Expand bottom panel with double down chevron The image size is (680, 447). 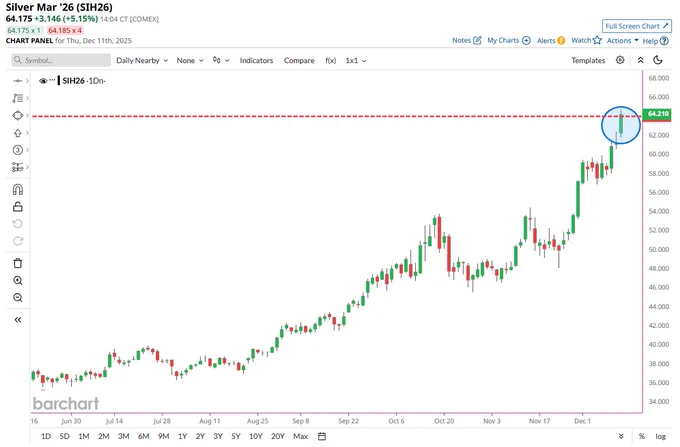tap(621, 436)
